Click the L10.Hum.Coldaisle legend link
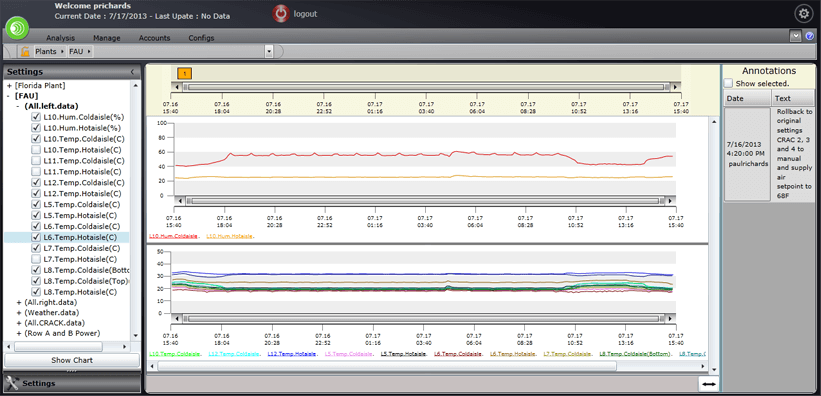 173,236
